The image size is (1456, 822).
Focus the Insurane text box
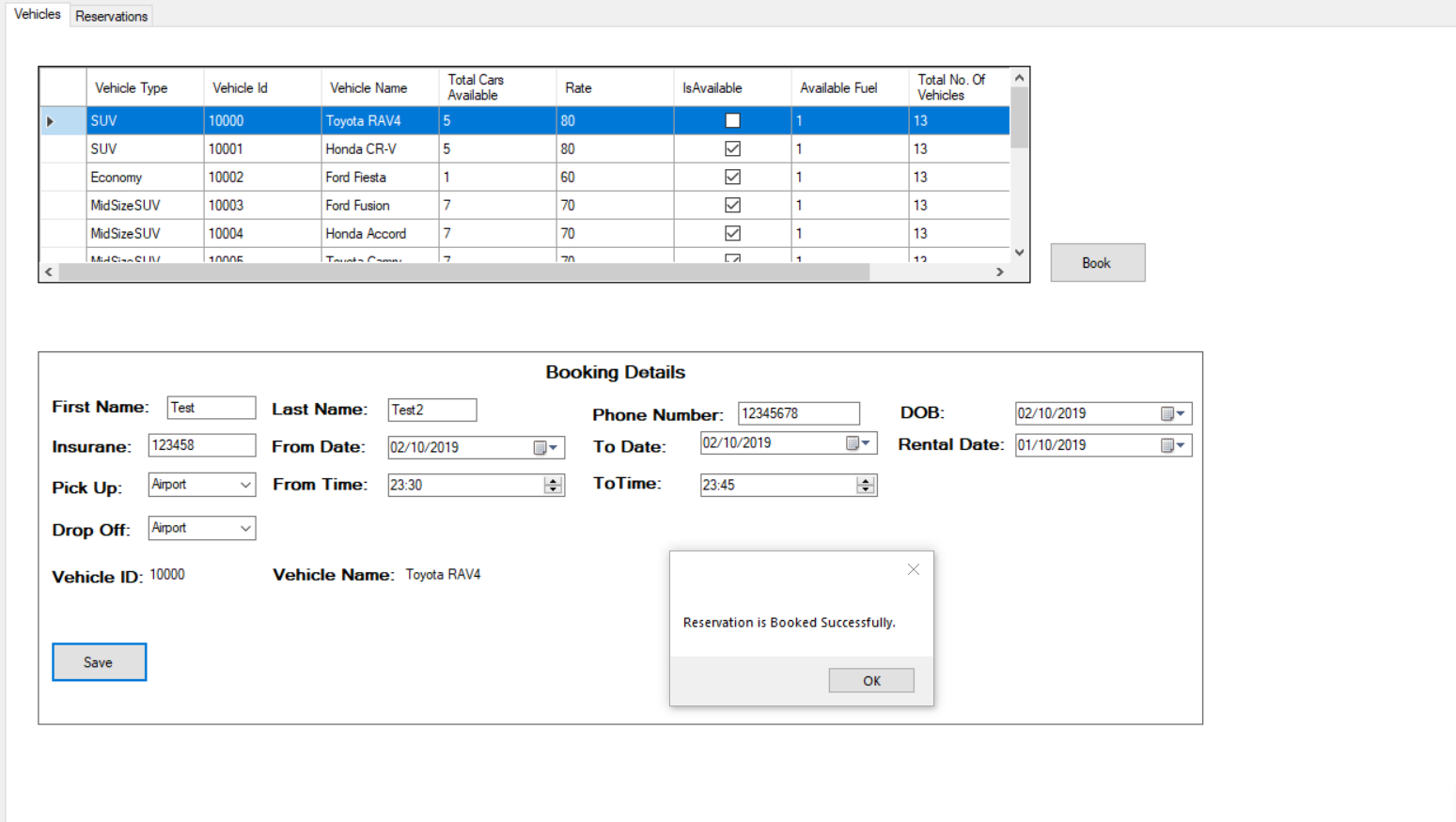(x=202, y=445)
